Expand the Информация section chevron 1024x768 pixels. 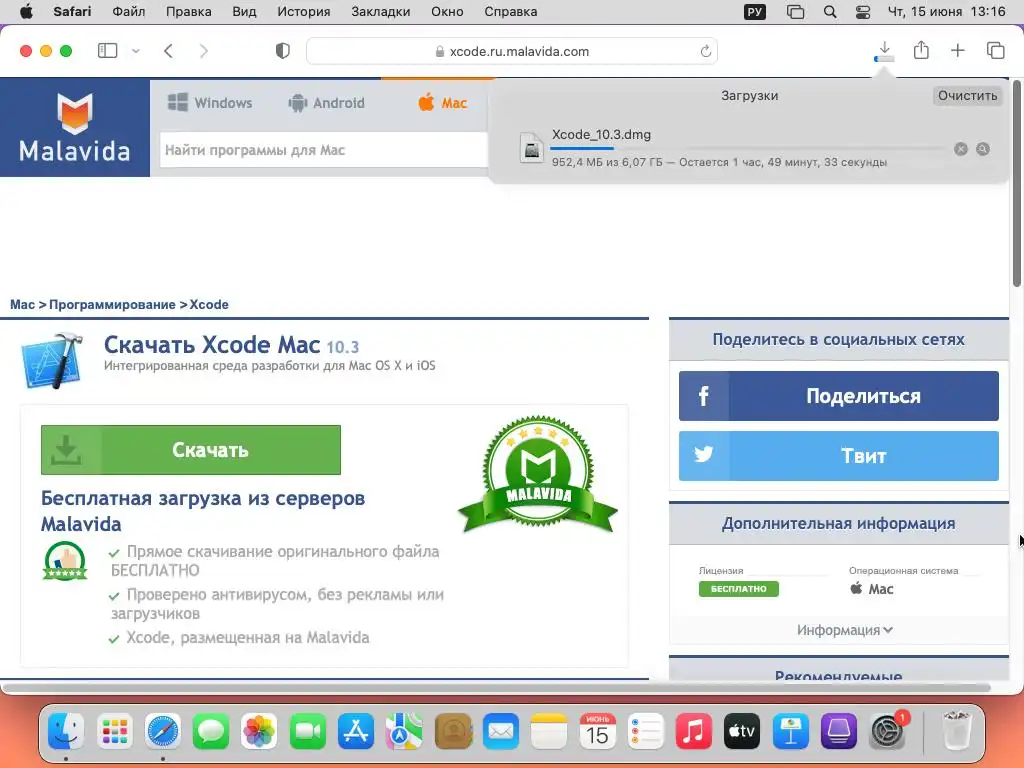pyautogui.click(x=888, y=630)
